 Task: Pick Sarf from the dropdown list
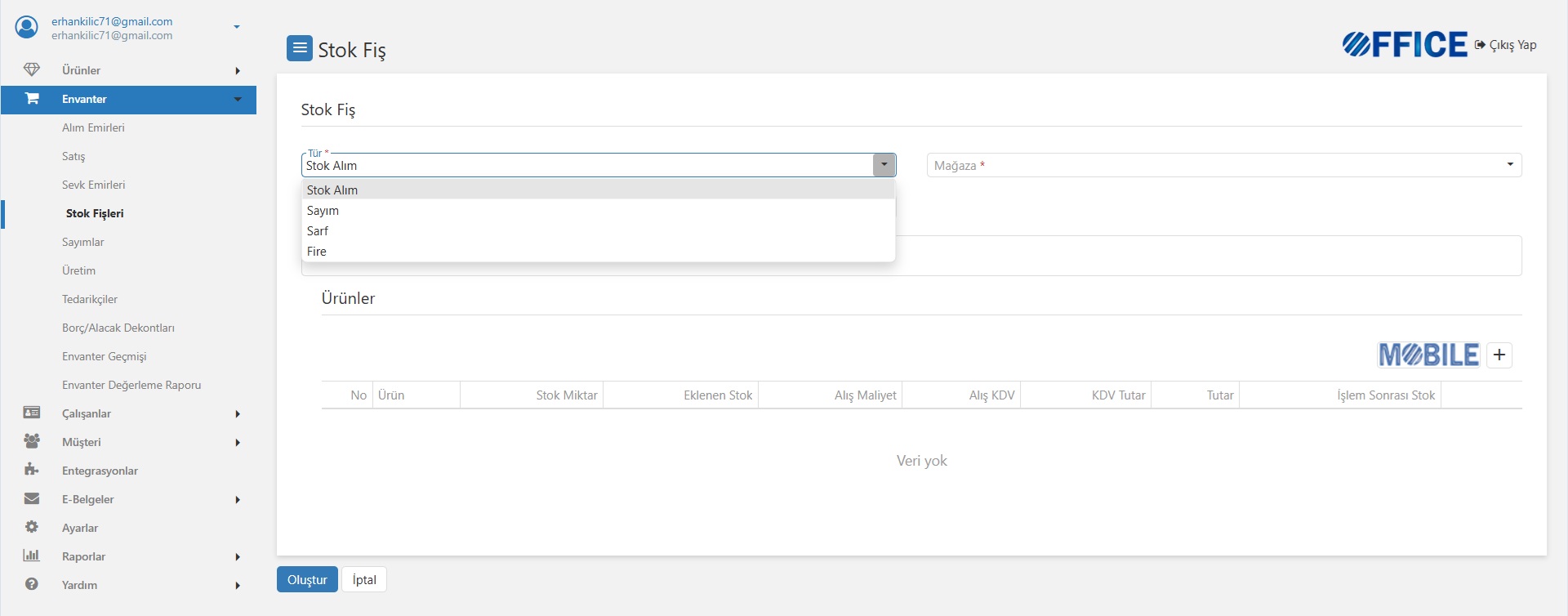[x=318, y=231]
